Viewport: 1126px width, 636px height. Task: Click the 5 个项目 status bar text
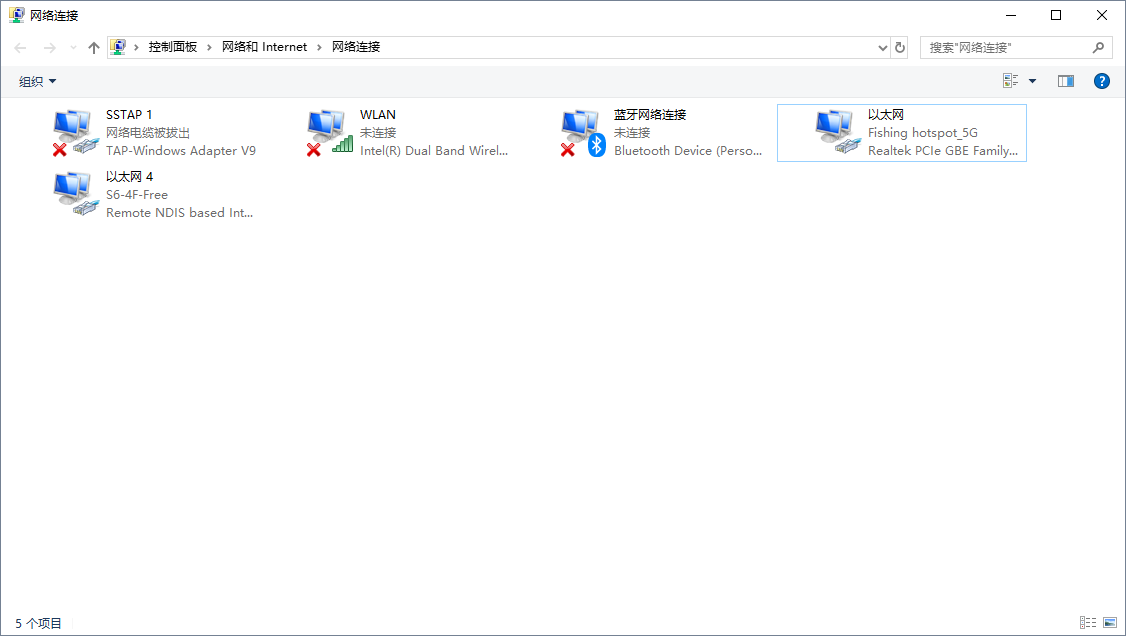coord(39,623)
